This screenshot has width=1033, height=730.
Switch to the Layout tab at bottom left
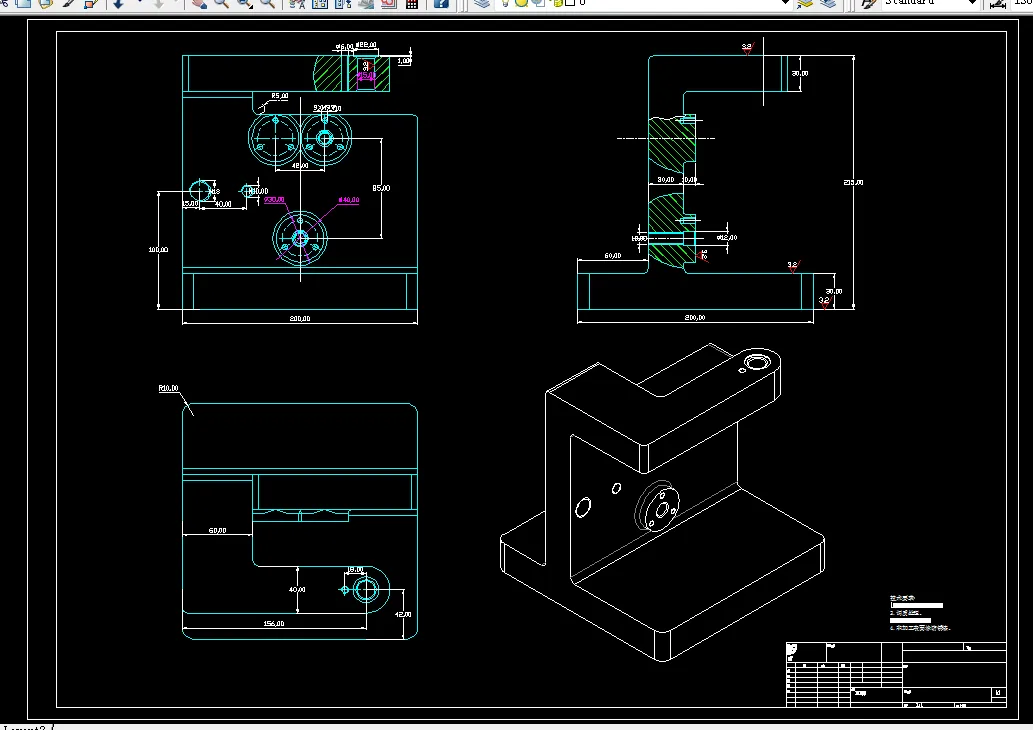(x=24, y=727)
